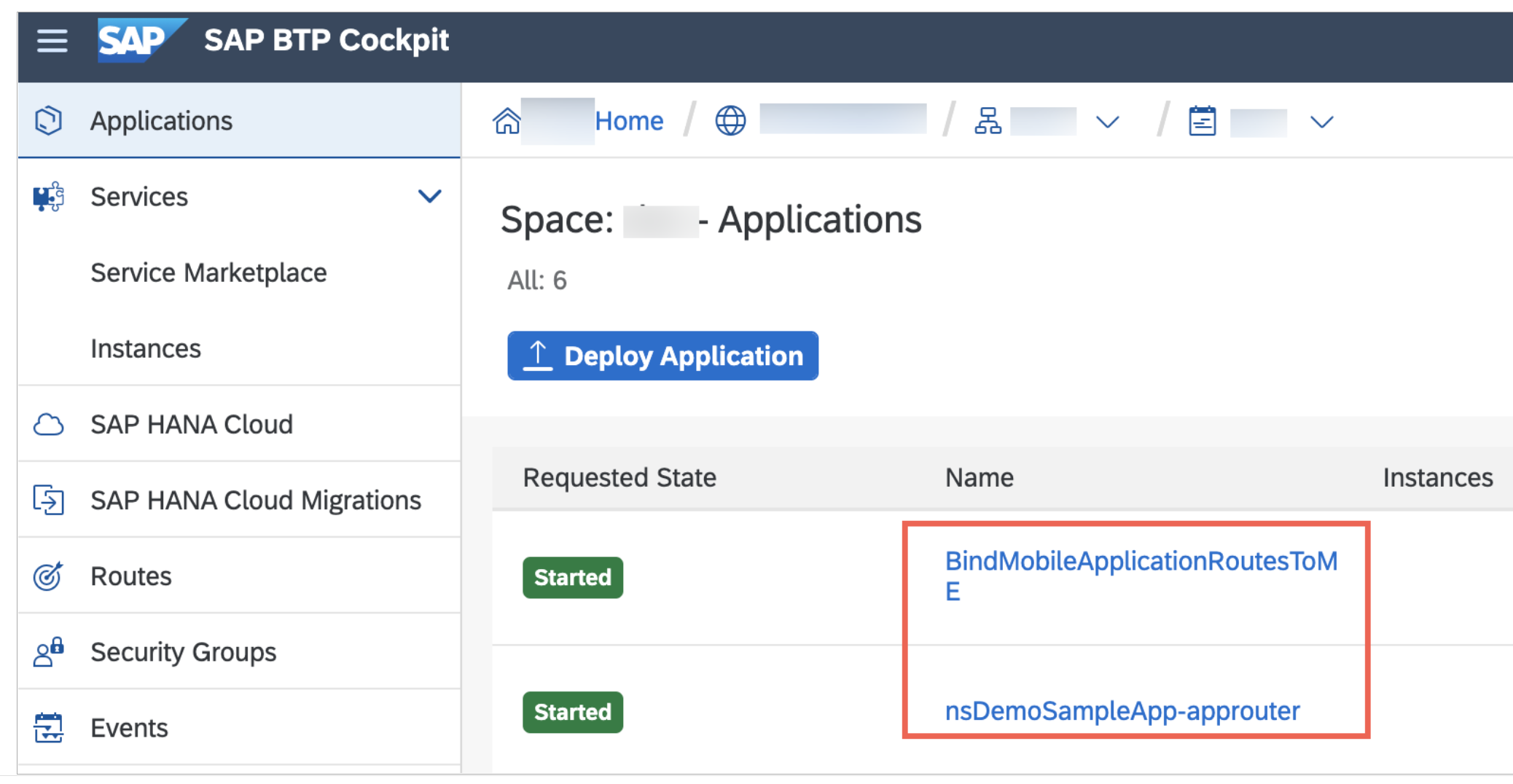Open the nsDemoSampleApp-approuter application

[x=1122, y=712]
